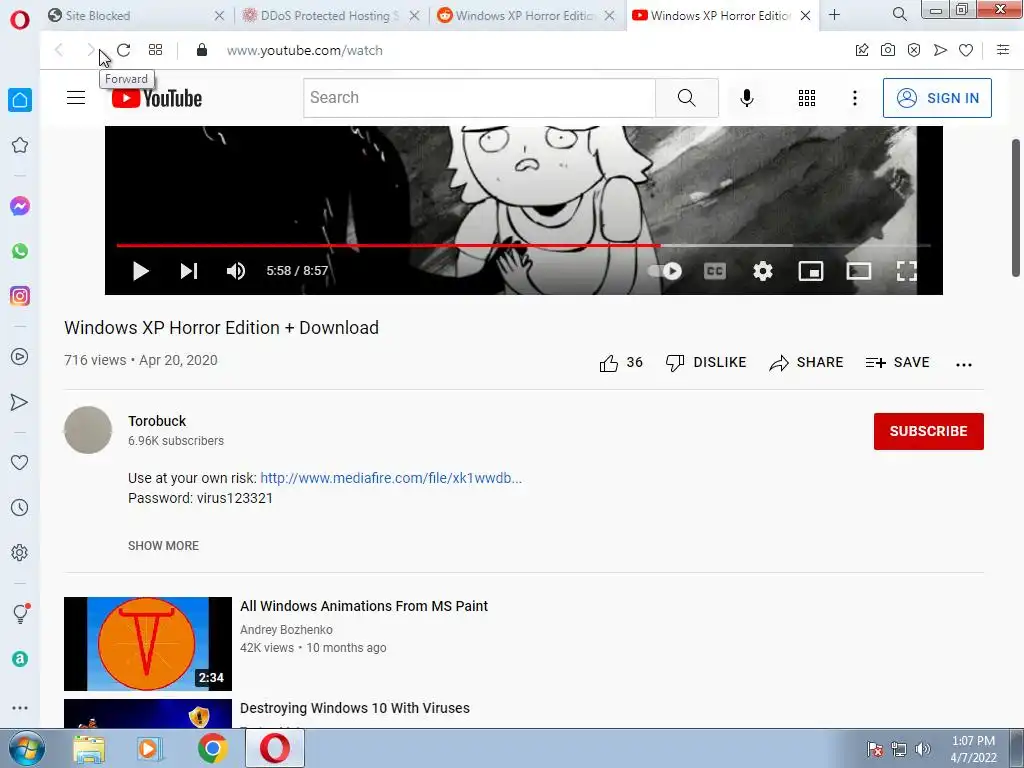
Task: Open YouTube settings three-dot menu
Action: (854, 98)
